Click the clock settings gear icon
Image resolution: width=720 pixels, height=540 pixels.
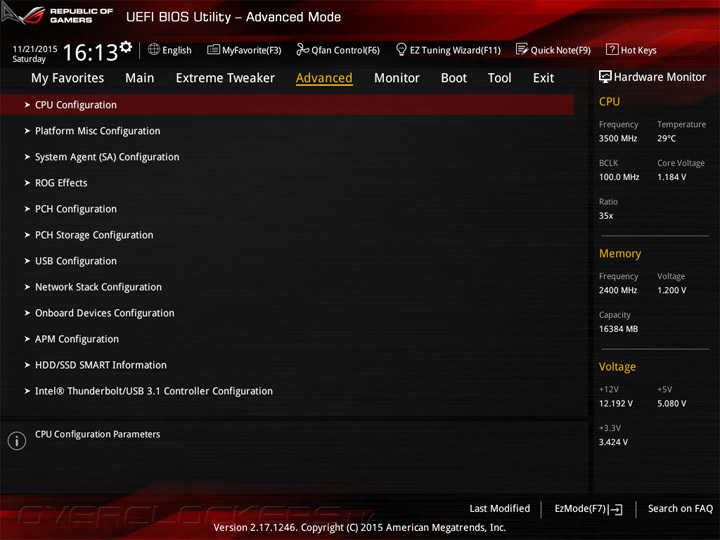(126, 47)
